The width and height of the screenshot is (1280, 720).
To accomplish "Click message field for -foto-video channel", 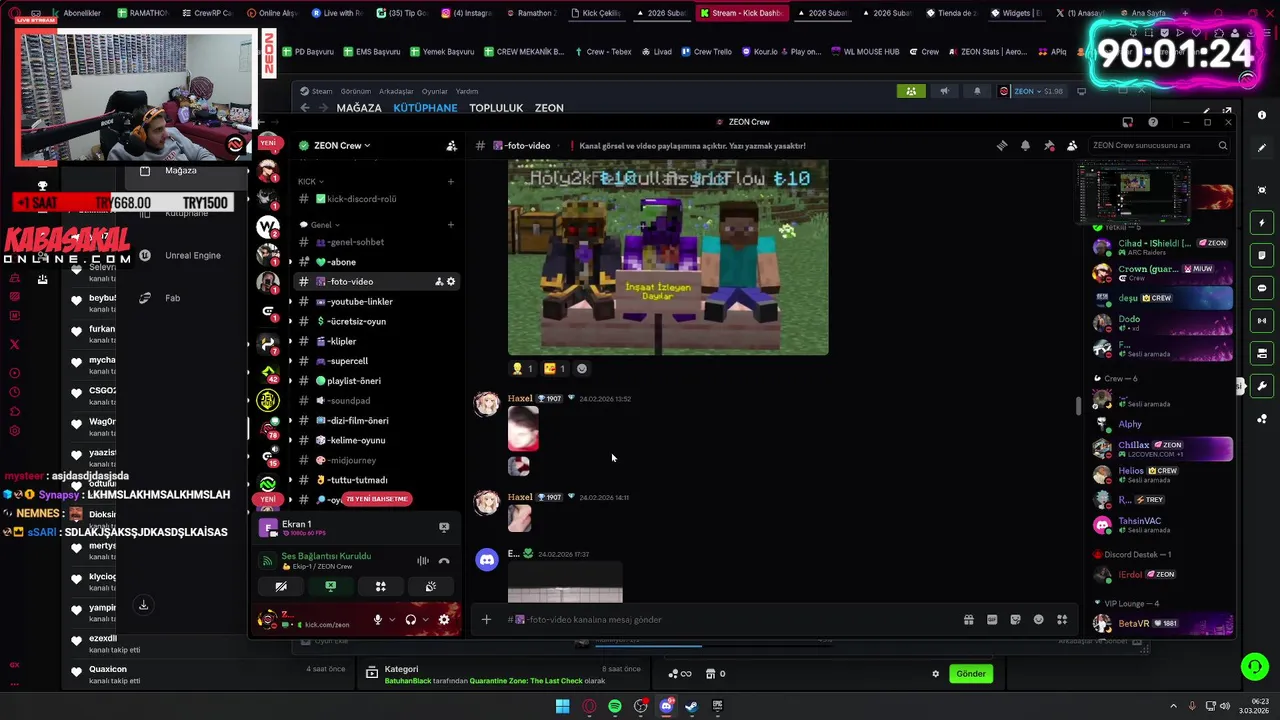I will pos(730,620).
